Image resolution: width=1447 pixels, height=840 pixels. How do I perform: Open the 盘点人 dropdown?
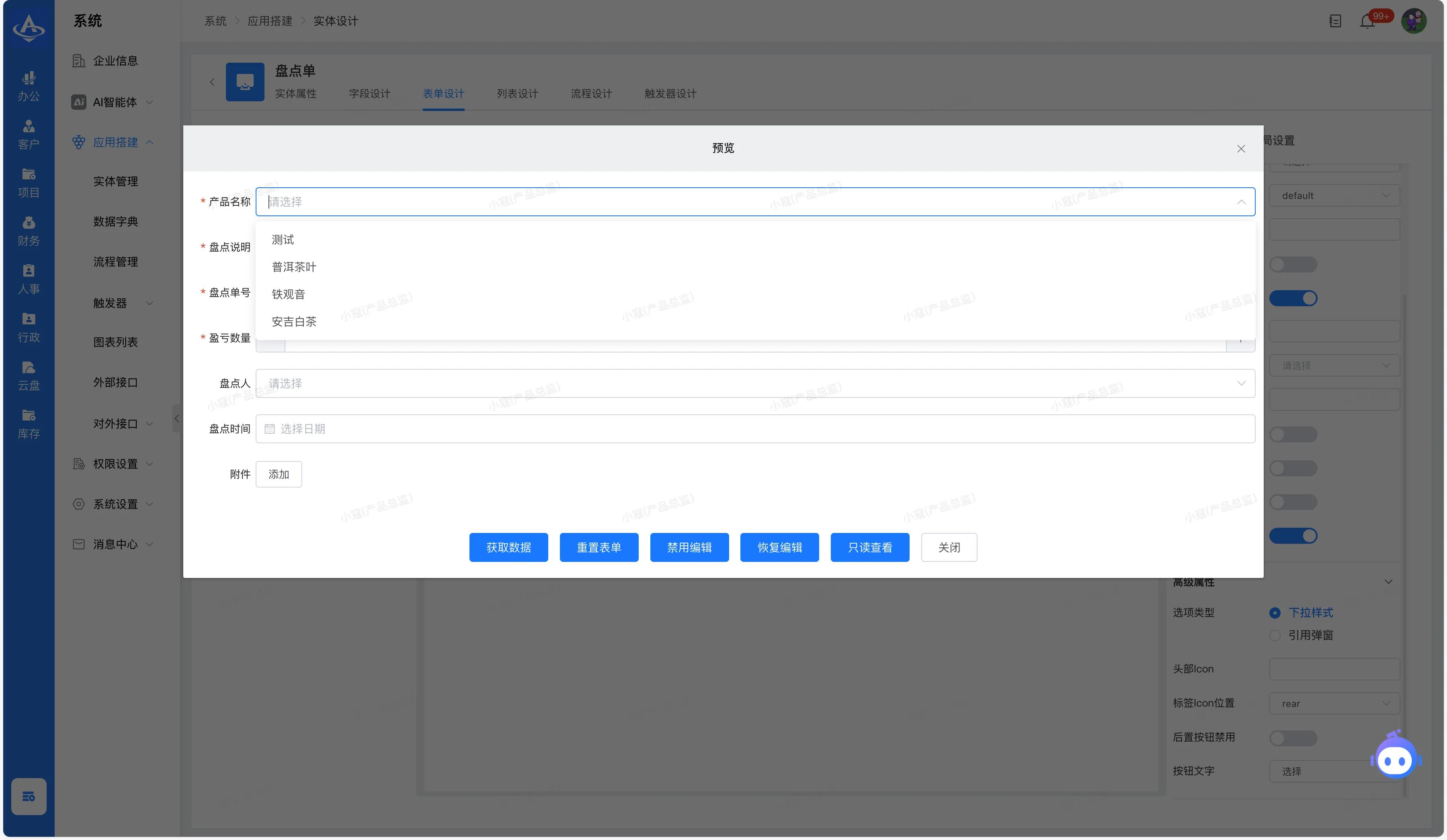754,383
